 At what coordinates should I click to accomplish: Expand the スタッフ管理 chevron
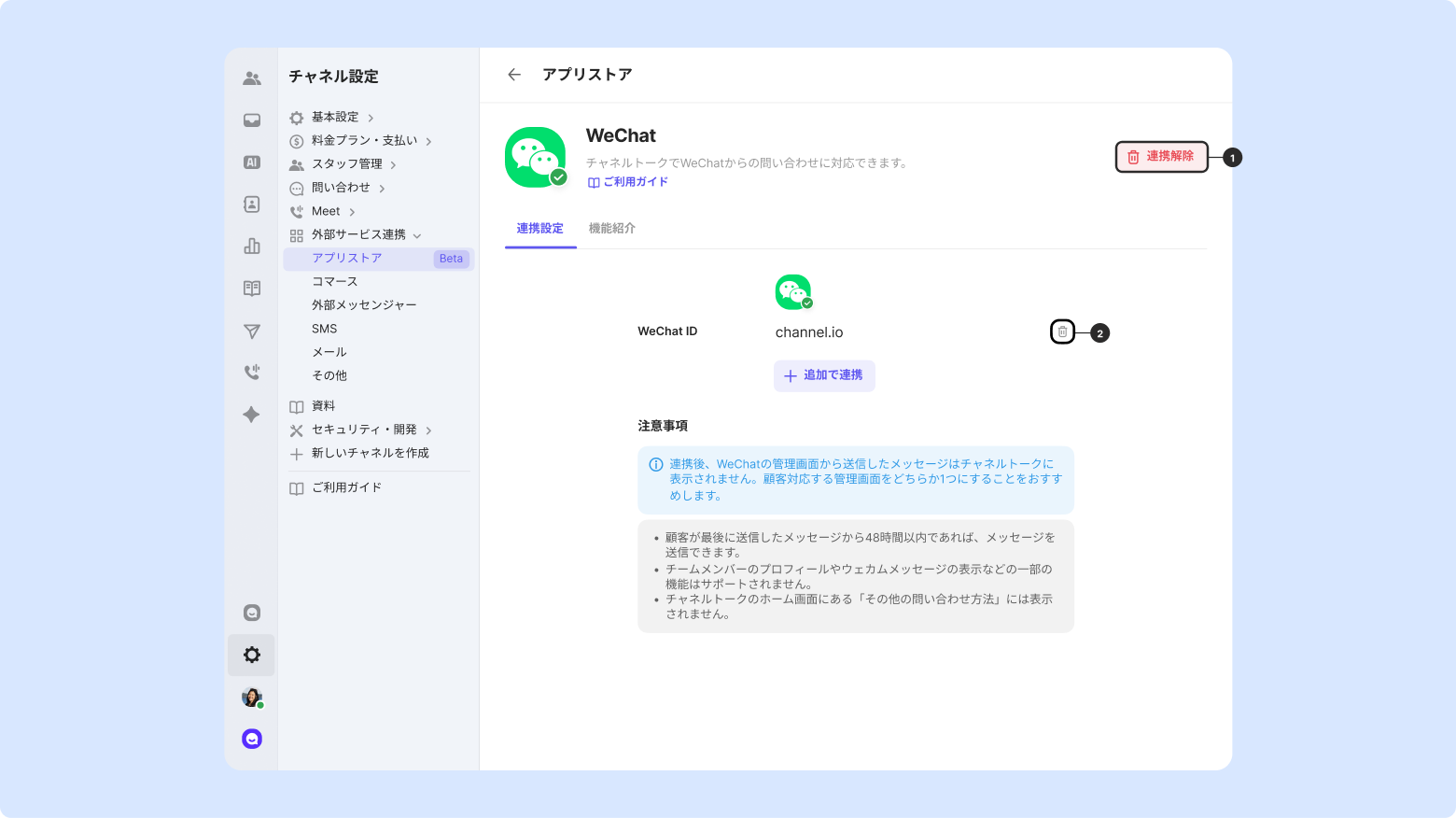pos(393,165)
